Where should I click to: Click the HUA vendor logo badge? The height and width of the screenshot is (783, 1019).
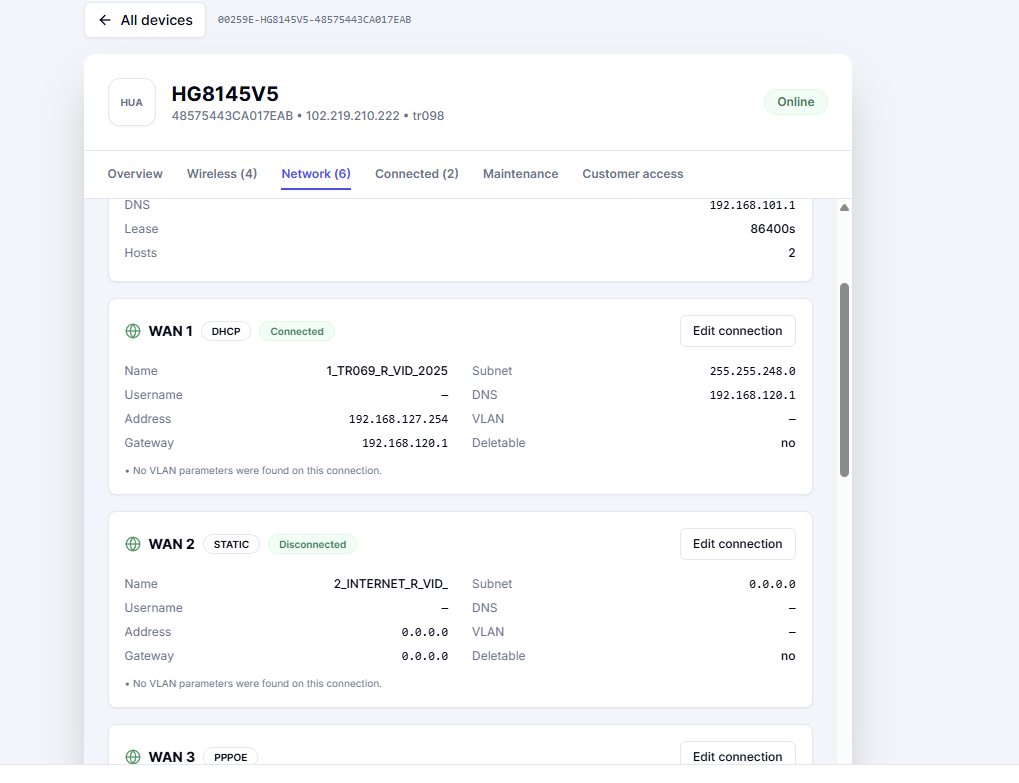tap(132, 102)
